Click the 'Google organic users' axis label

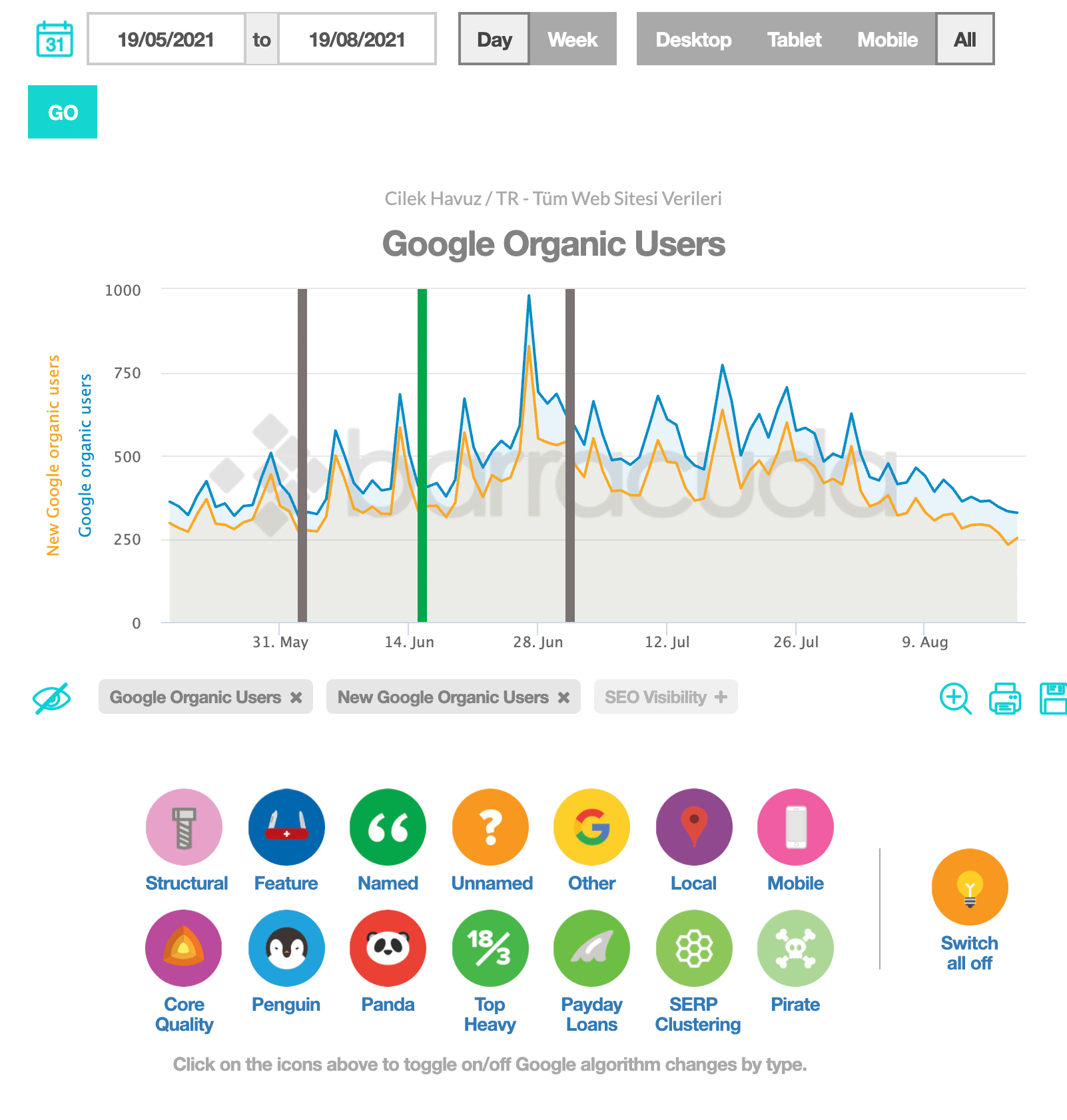[85, 455]
